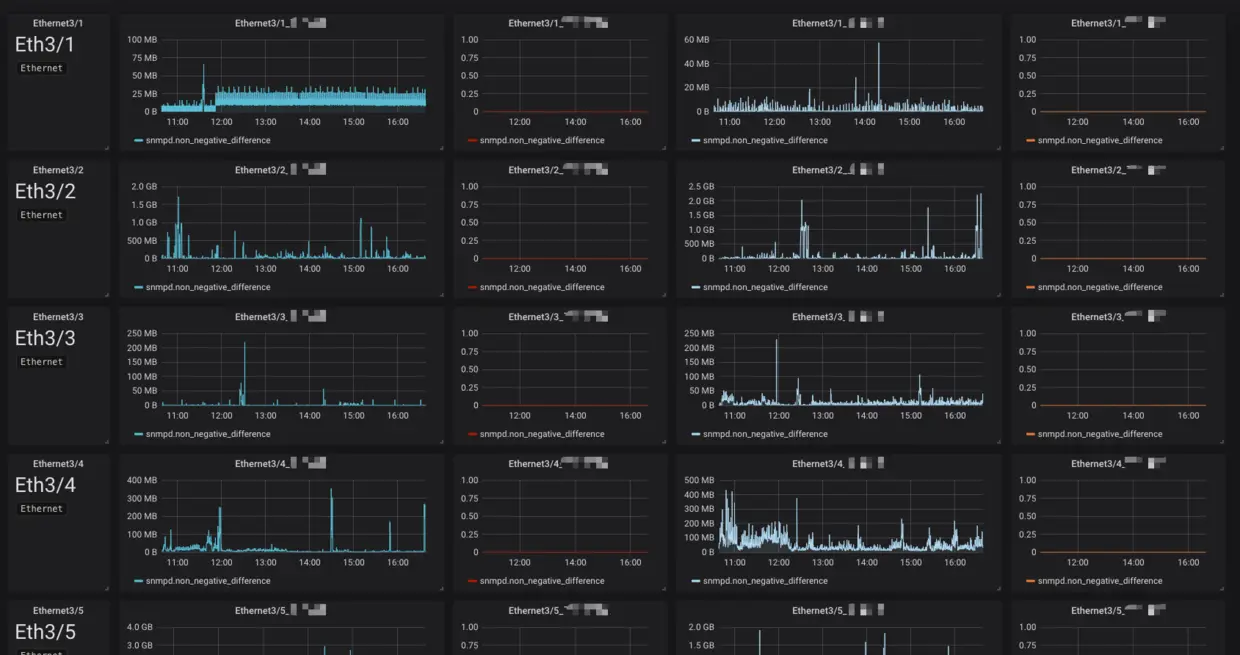Screen dimensions: 1240x655
Task: Open color picker from Ethernet3/4 pale-blue legend swatch
Action: [x=695, y=582]
